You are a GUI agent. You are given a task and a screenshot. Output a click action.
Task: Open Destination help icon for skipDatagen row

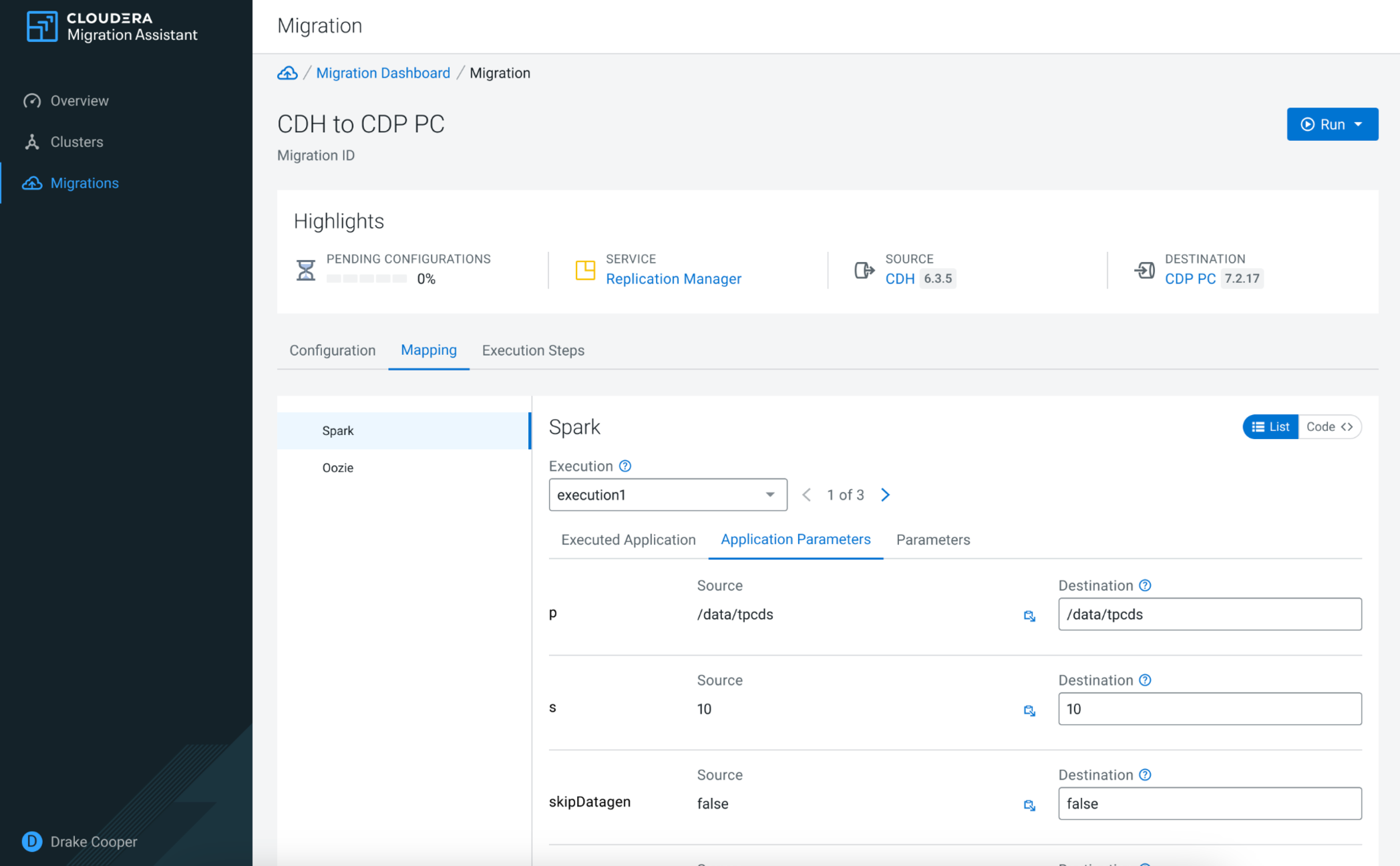tap(1145, 775)
